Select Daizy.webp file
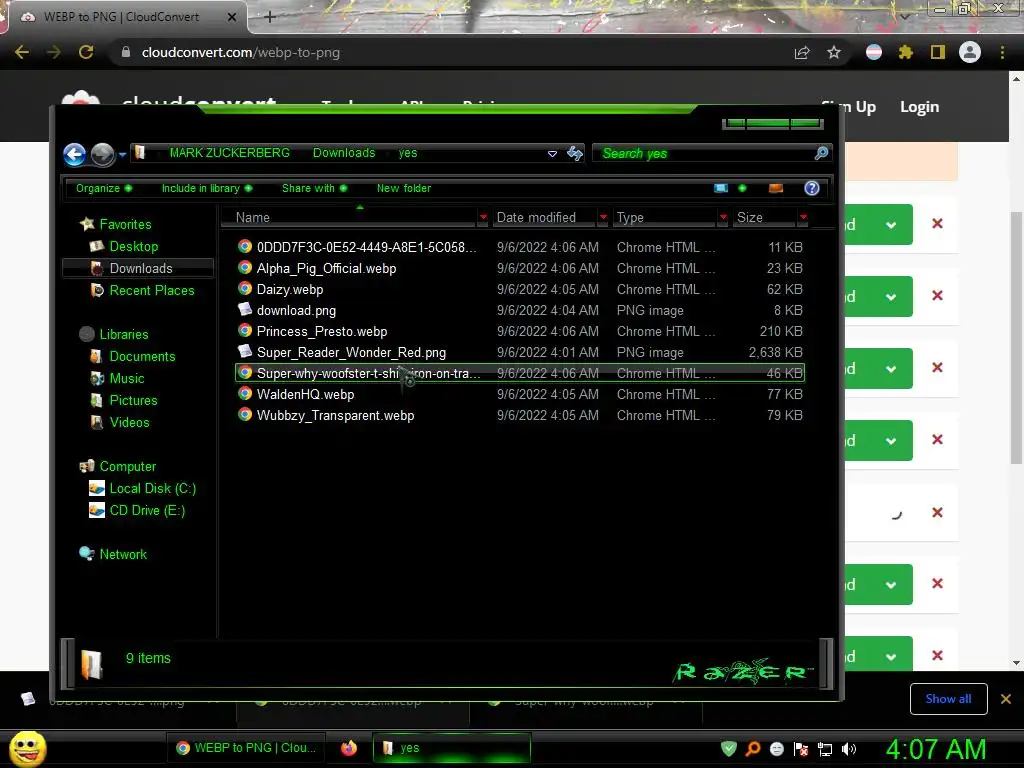 pyautogui.click(x=520, y=289)
